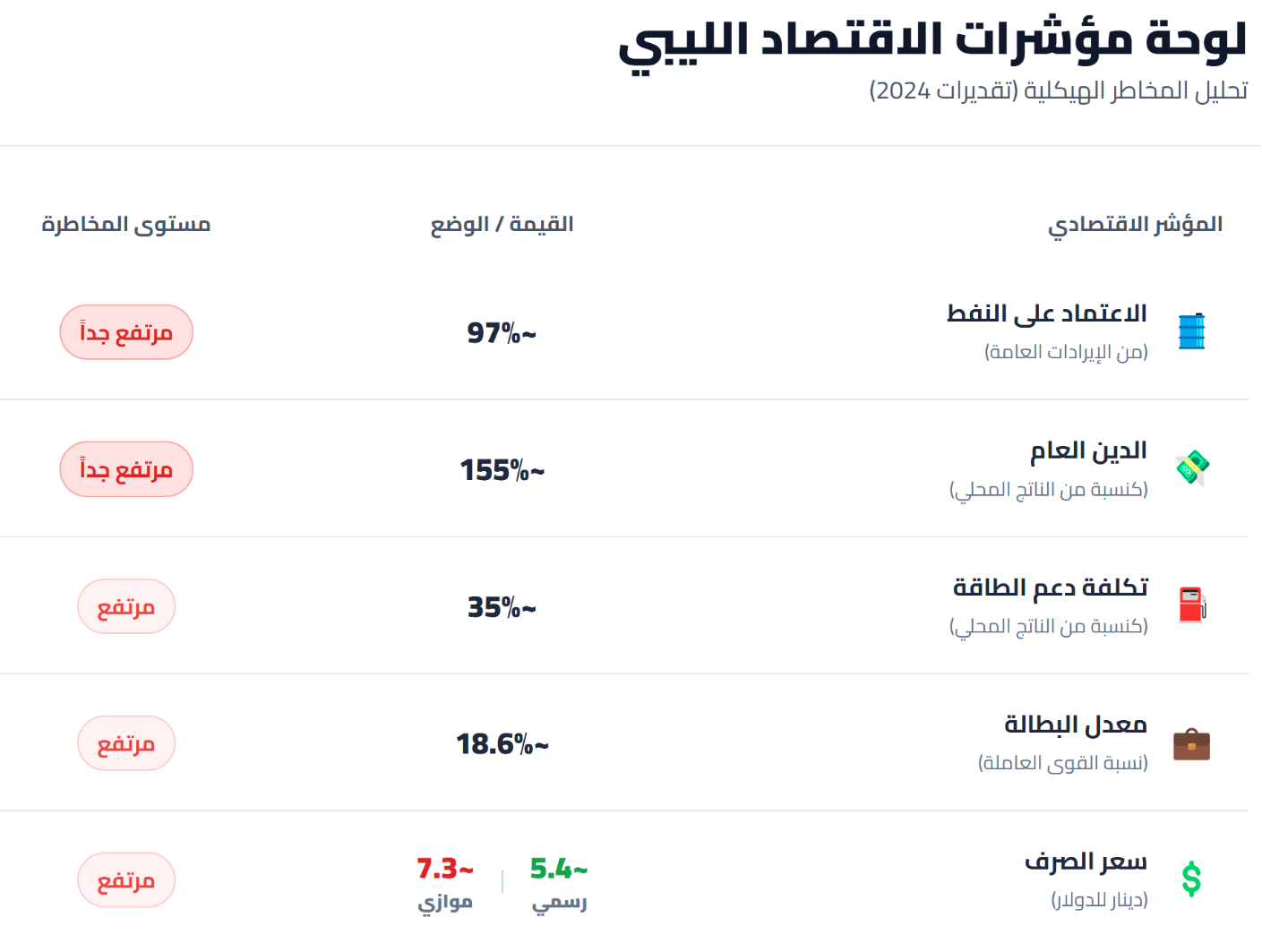This screenshot has width=1262, height=952.
Task: Click the 'مستوى المخاطرة' column header
Action: 126,224
